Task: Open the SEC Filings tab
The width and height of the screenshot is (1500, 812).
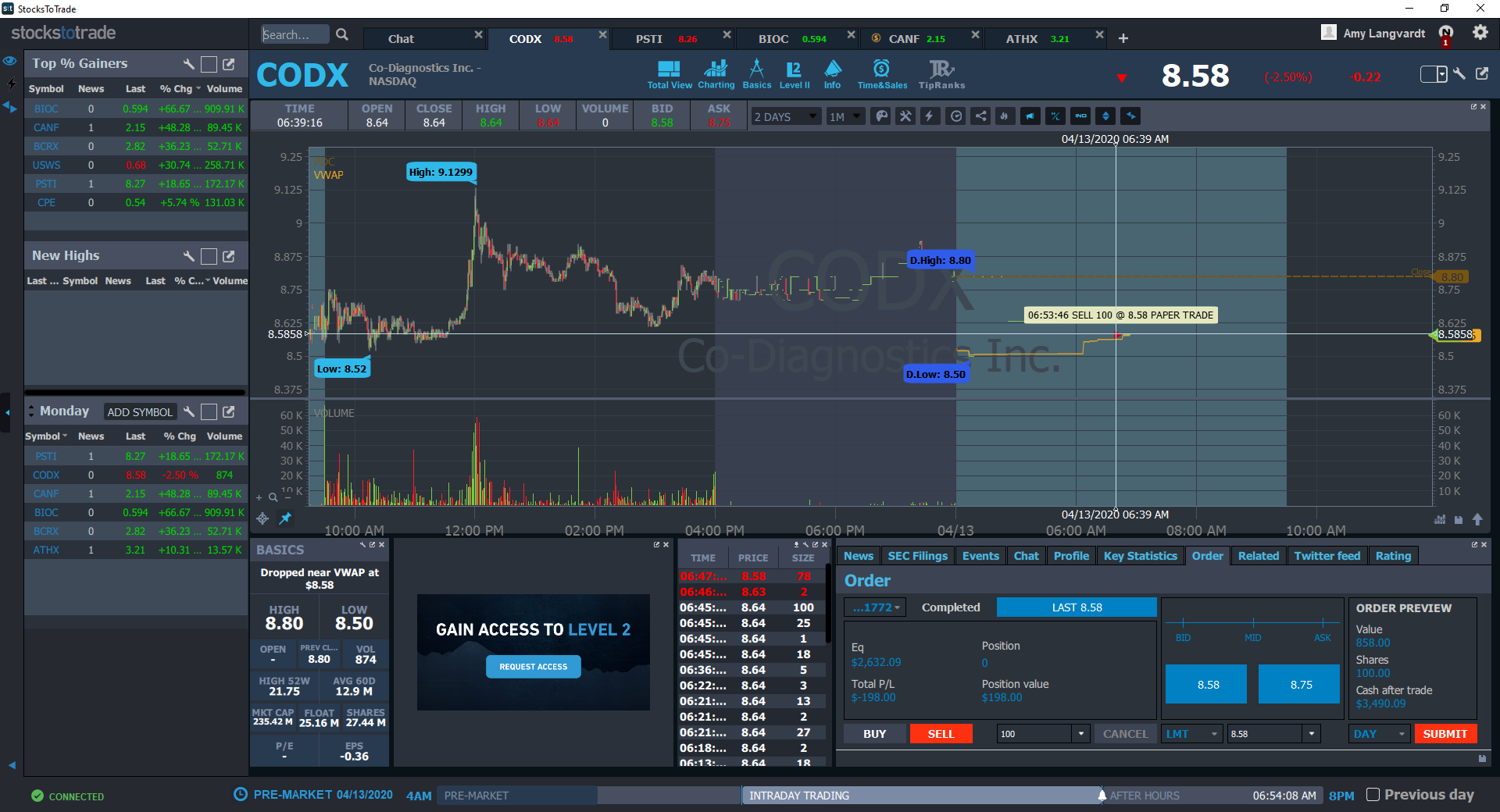Action: point(918,556)
